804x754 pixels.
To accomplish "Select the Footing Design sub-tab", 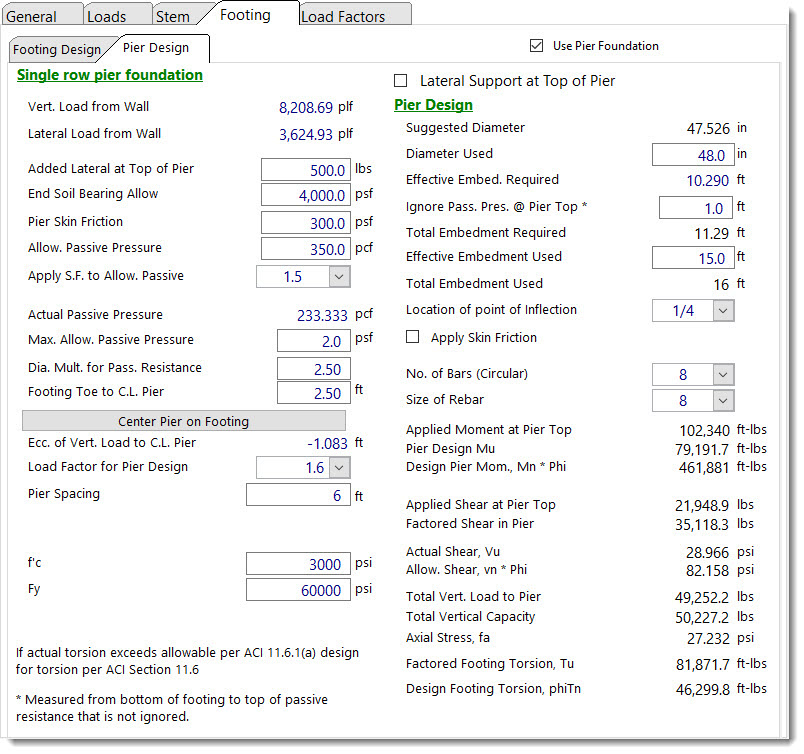I will tap(57, 49).
